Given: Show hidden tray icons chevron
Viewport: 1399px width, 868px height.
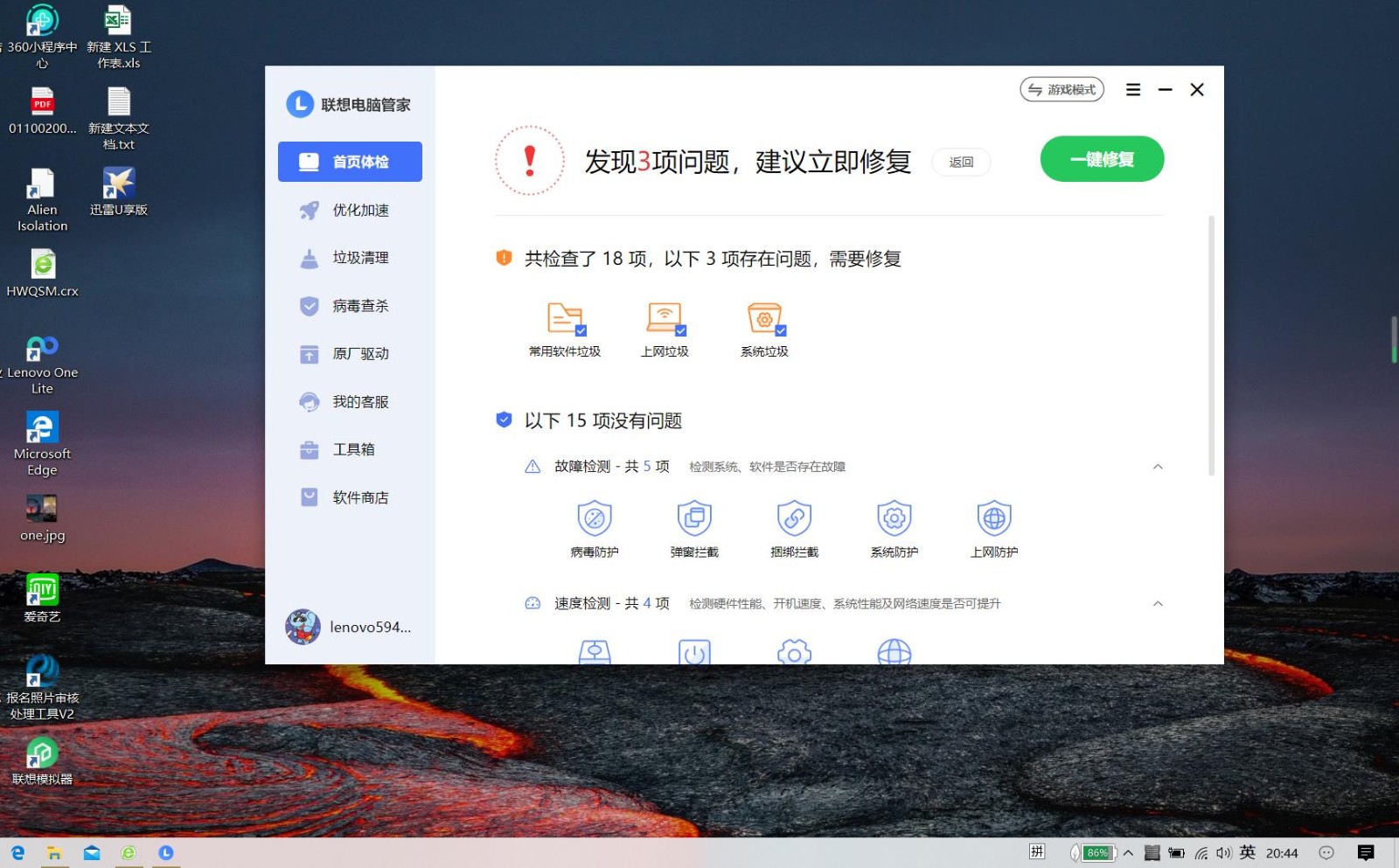Looking at the screenshot, I should click(x=1128, y=853).
